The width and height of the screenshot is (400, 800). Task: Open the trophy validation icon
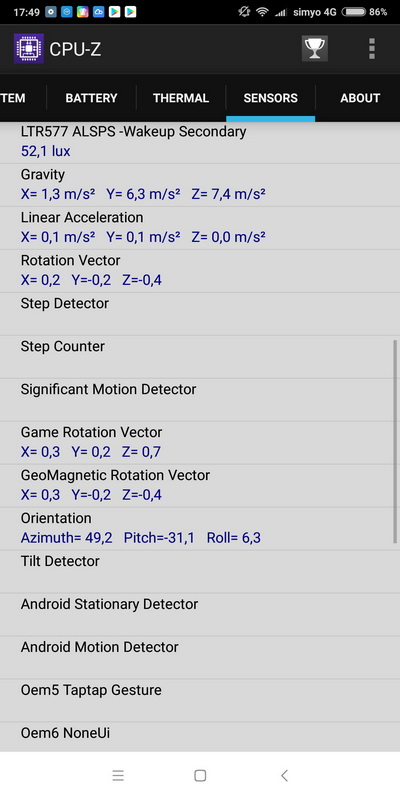coord(314,48)
